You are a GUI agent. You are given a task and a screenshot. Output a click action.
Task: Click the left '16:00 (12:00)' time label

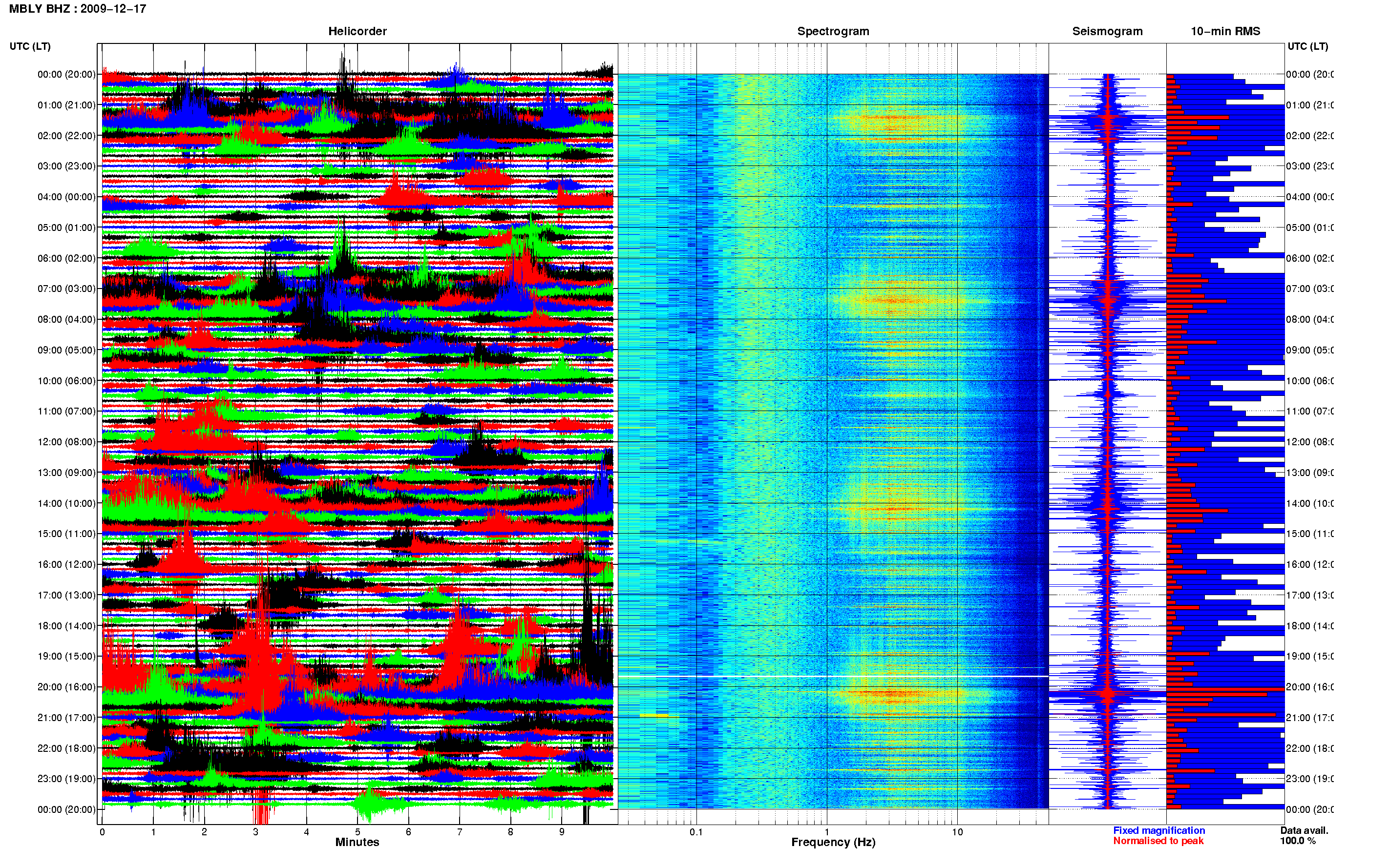pyautogui.click(x=66, y=564)
